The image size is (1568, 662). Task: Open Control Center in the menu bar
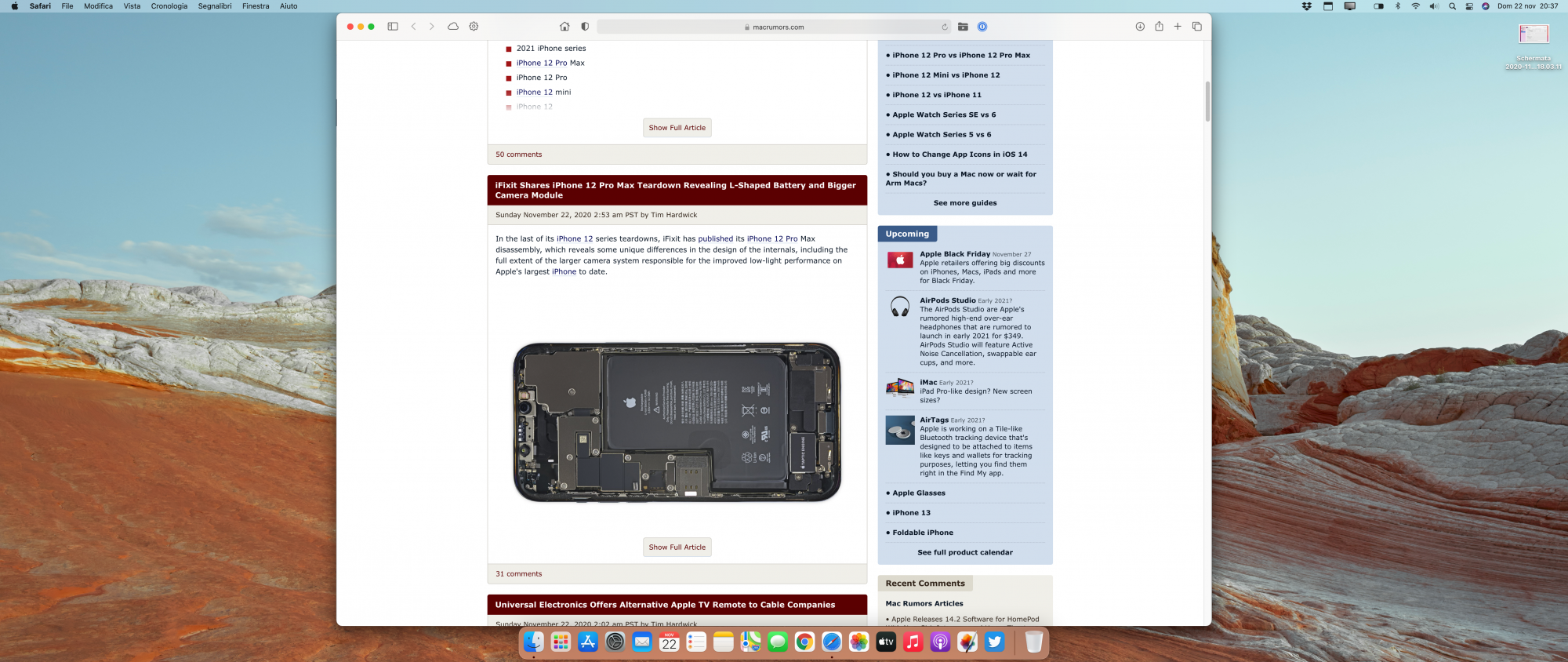(1469, 6)
